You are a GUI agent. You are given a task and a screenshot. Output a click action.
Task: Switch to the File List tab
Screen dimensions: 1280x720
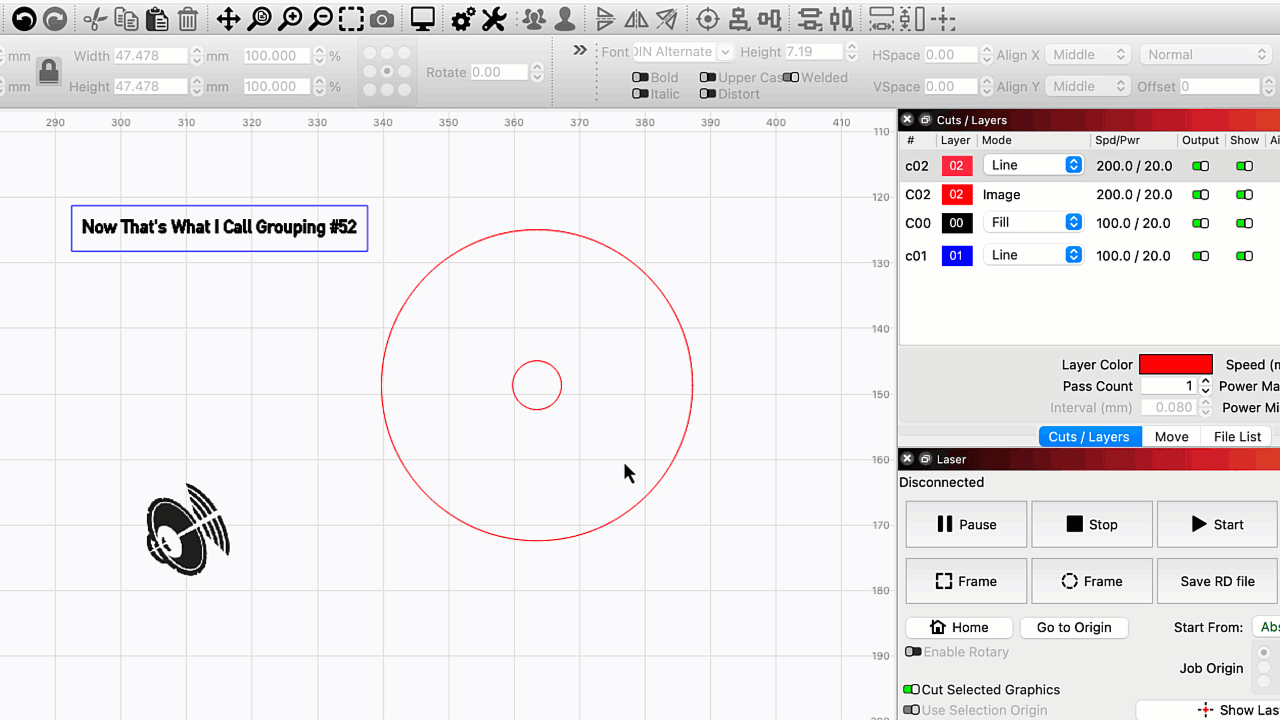pos(1237,436)
